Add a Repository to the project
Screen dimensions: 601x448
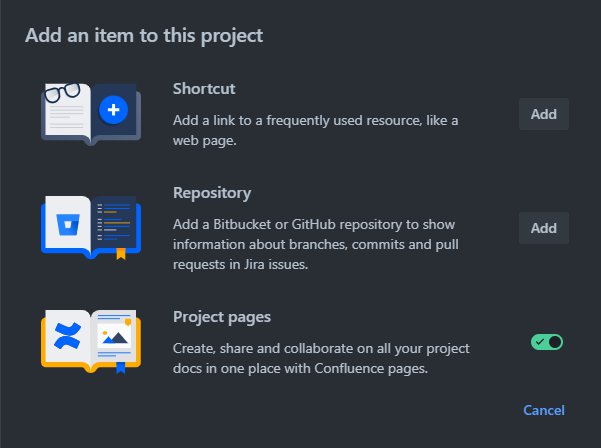544,228
